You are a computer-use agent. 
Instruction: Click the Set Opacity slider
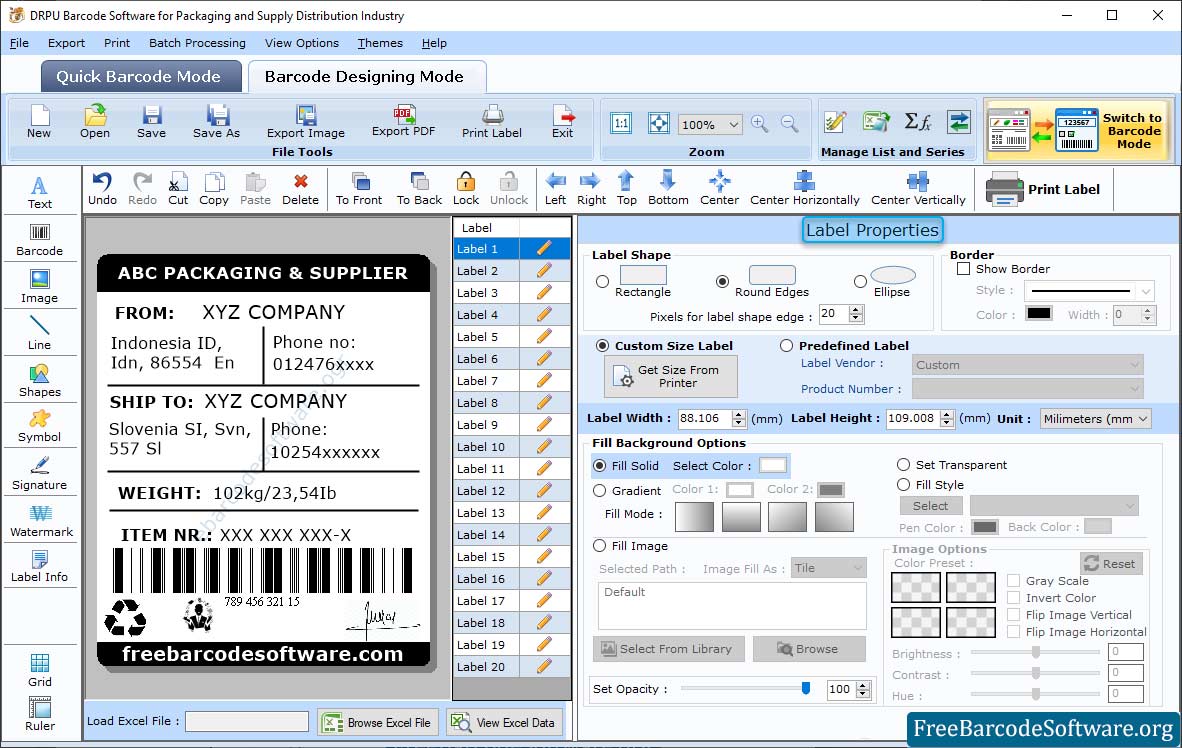click(x=746, y=688)
